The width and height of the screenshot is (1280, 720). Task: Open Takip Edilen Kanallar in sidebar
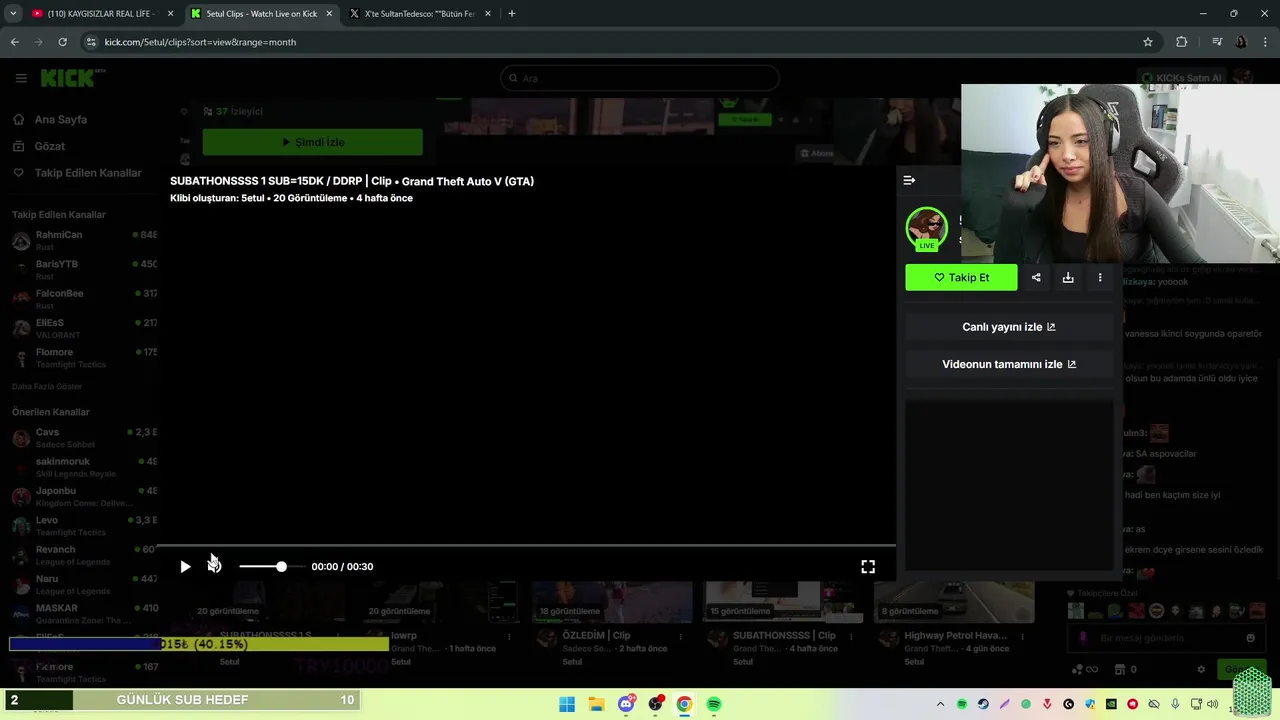88,173
